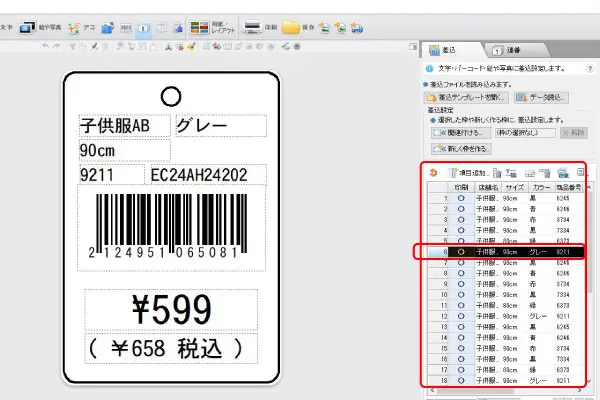This screenshot has height=400, width=600.
Task: Select the （¥658 税込） text frame
Action: click(171, 348)
